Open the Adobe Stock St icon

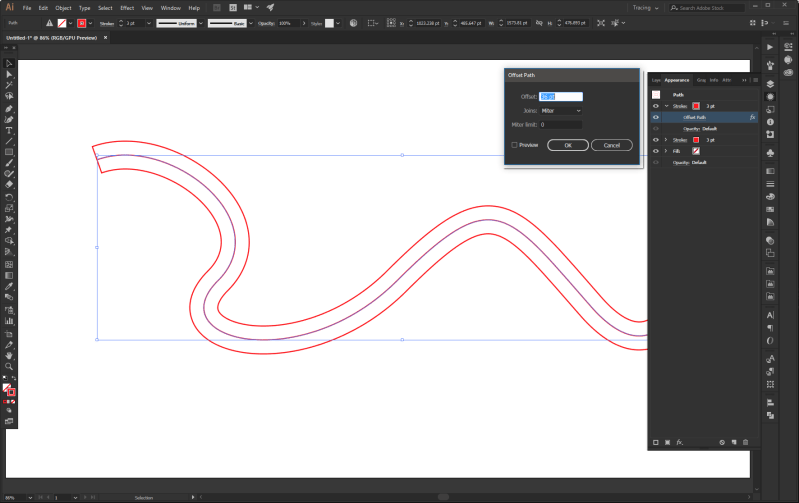click(x=233, y=8)
